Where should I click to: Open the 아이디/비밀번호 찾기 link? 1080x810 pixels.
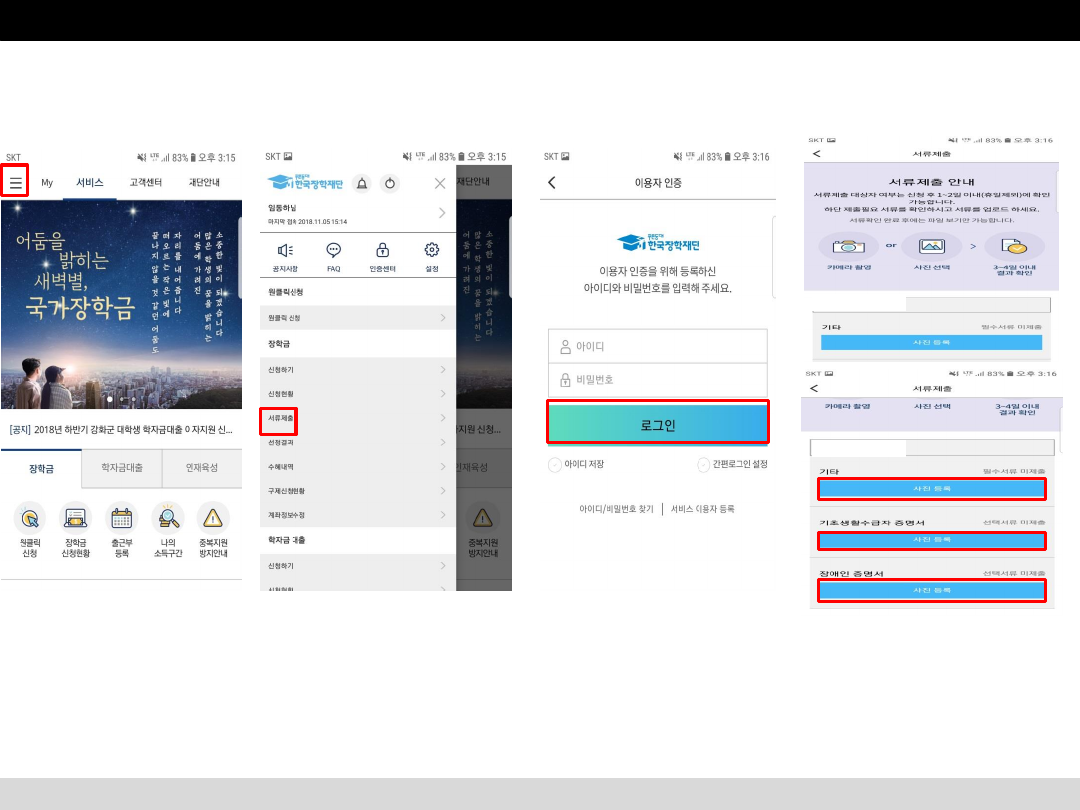pyautogui.click(x=616, y=509)
